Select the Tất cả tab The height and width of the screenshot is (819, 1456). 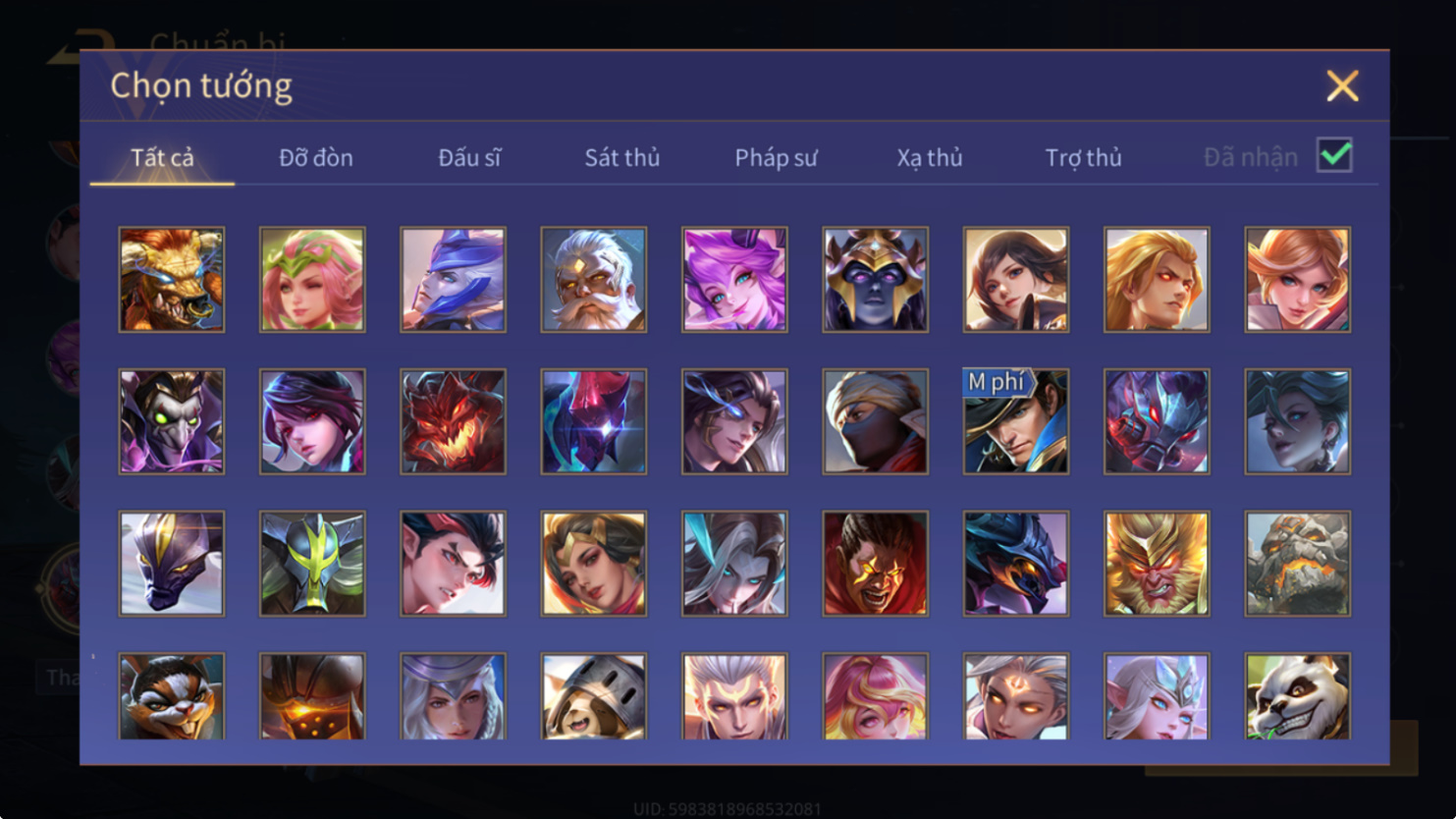point(162,157)
